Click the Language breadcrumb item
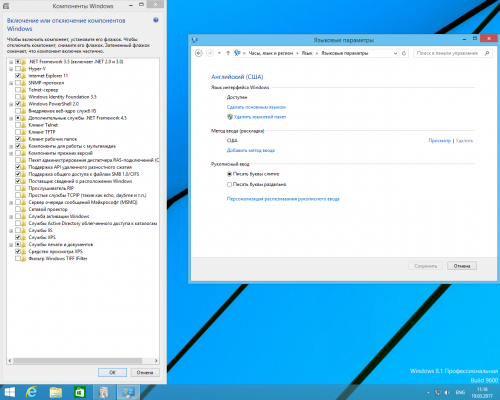500x400 pixels. (x=307, y=53)
